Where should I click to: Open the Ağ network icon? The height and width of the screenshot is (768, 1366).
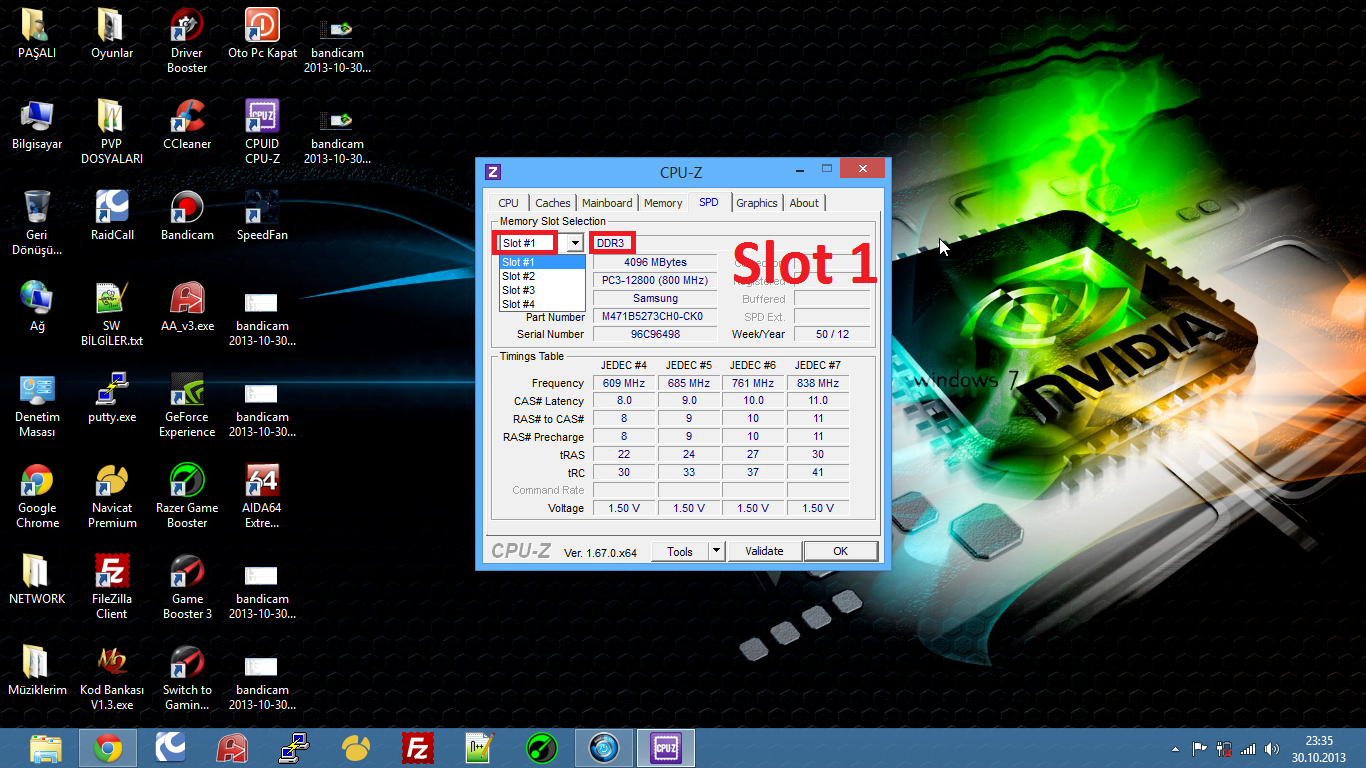(x=37, y=306)
